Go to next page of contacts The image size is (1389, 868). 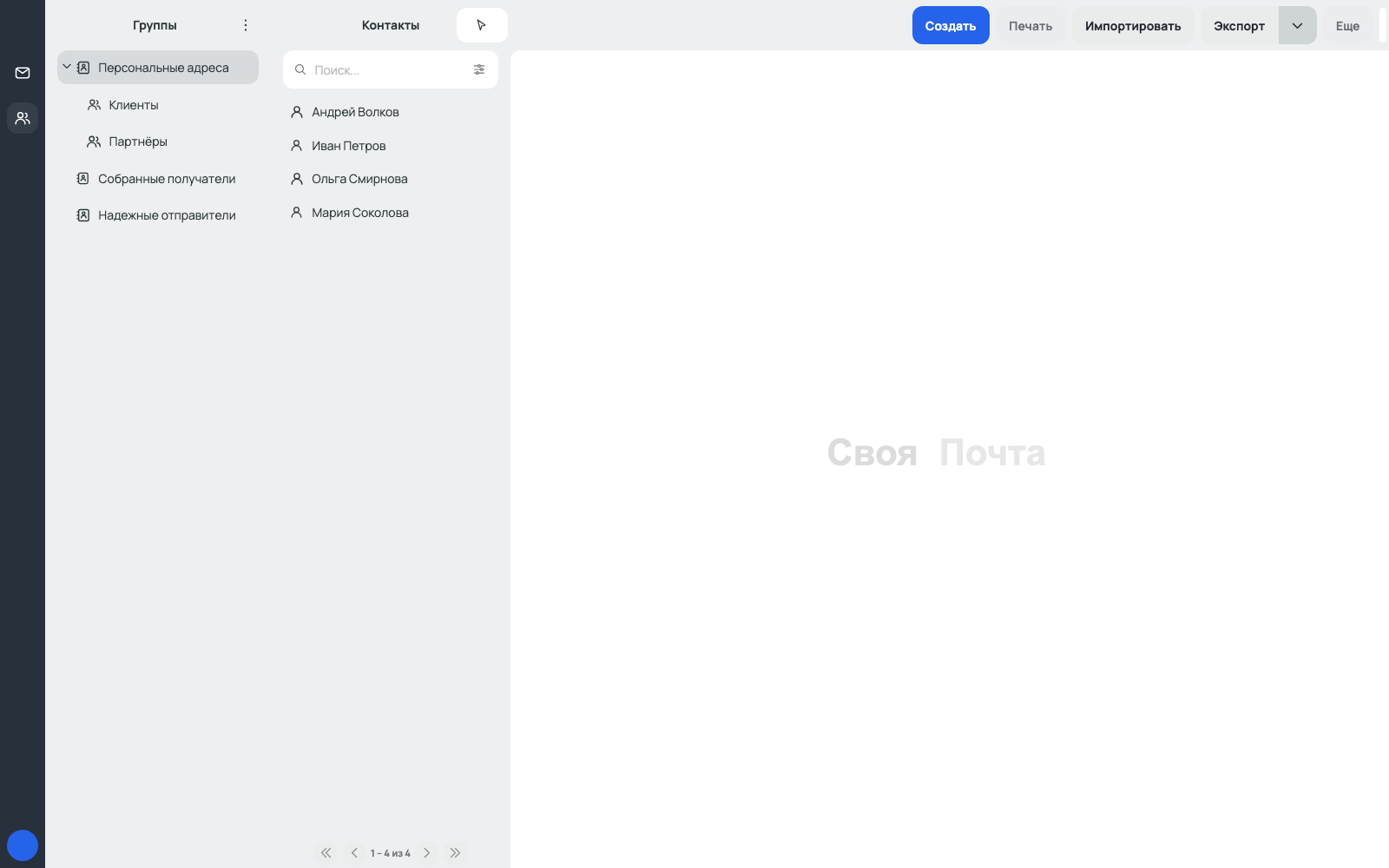[x=427, y=853]
